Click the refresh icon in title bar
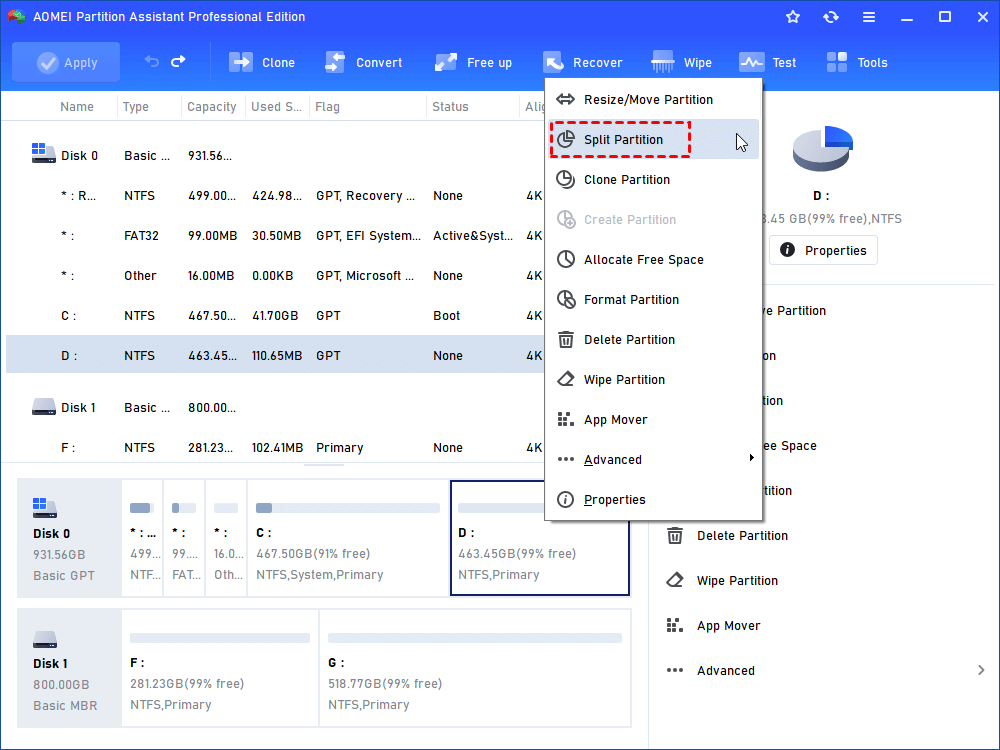 coord(830,17)
